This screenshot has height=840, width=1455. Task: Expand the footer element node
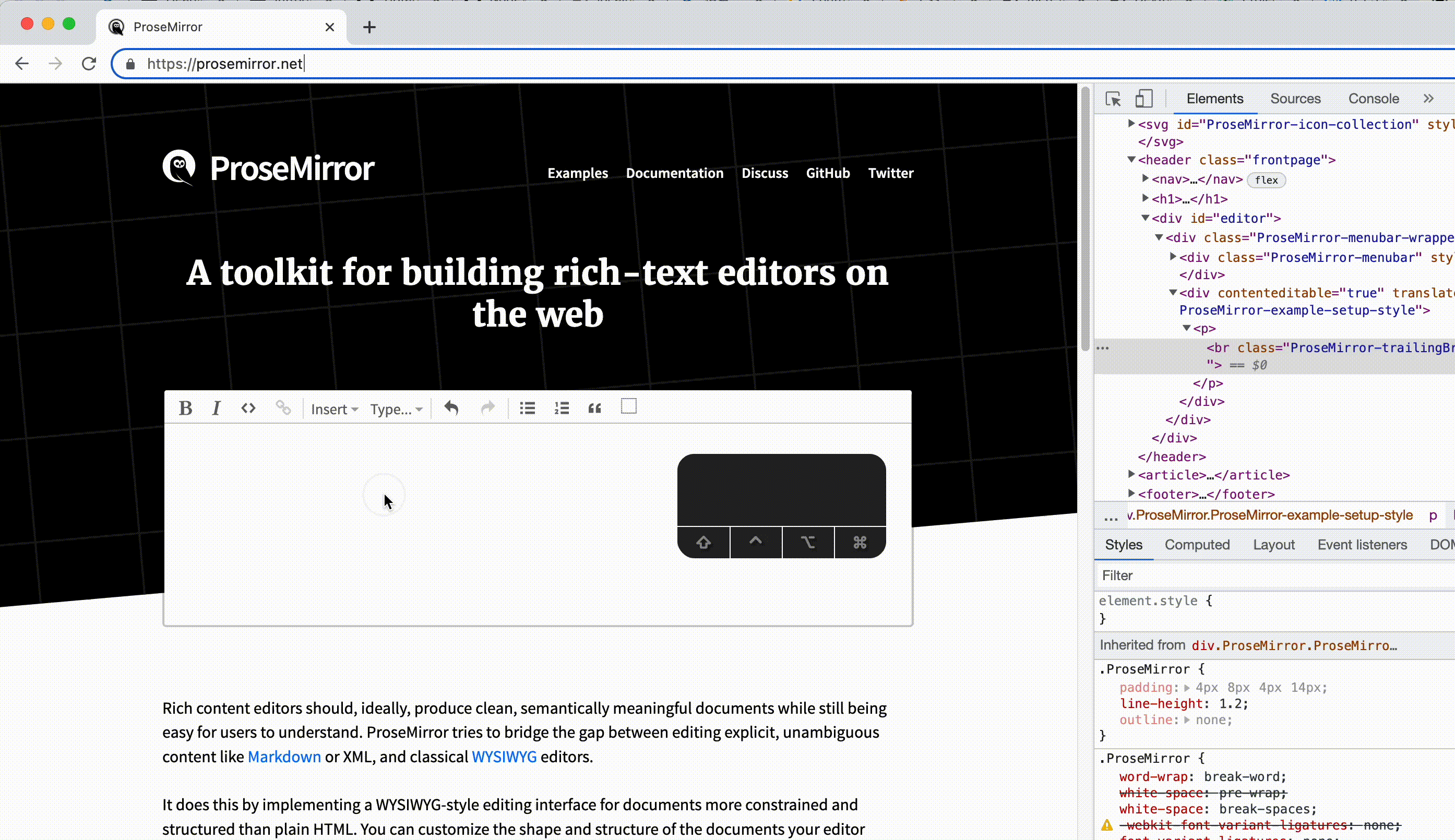click(1131, 493)
